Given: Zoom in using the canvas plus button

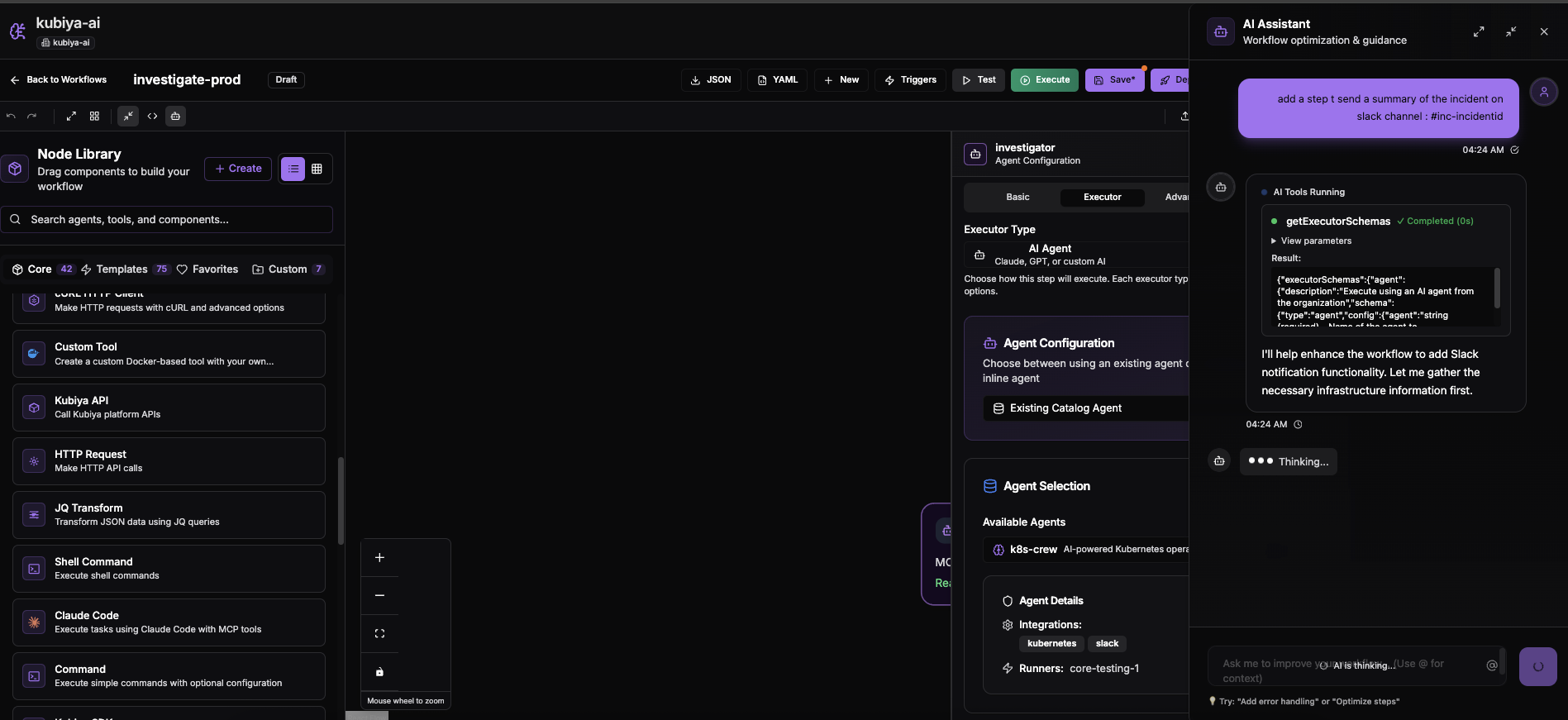Looking at the screenshot, I should coord(379,558).
